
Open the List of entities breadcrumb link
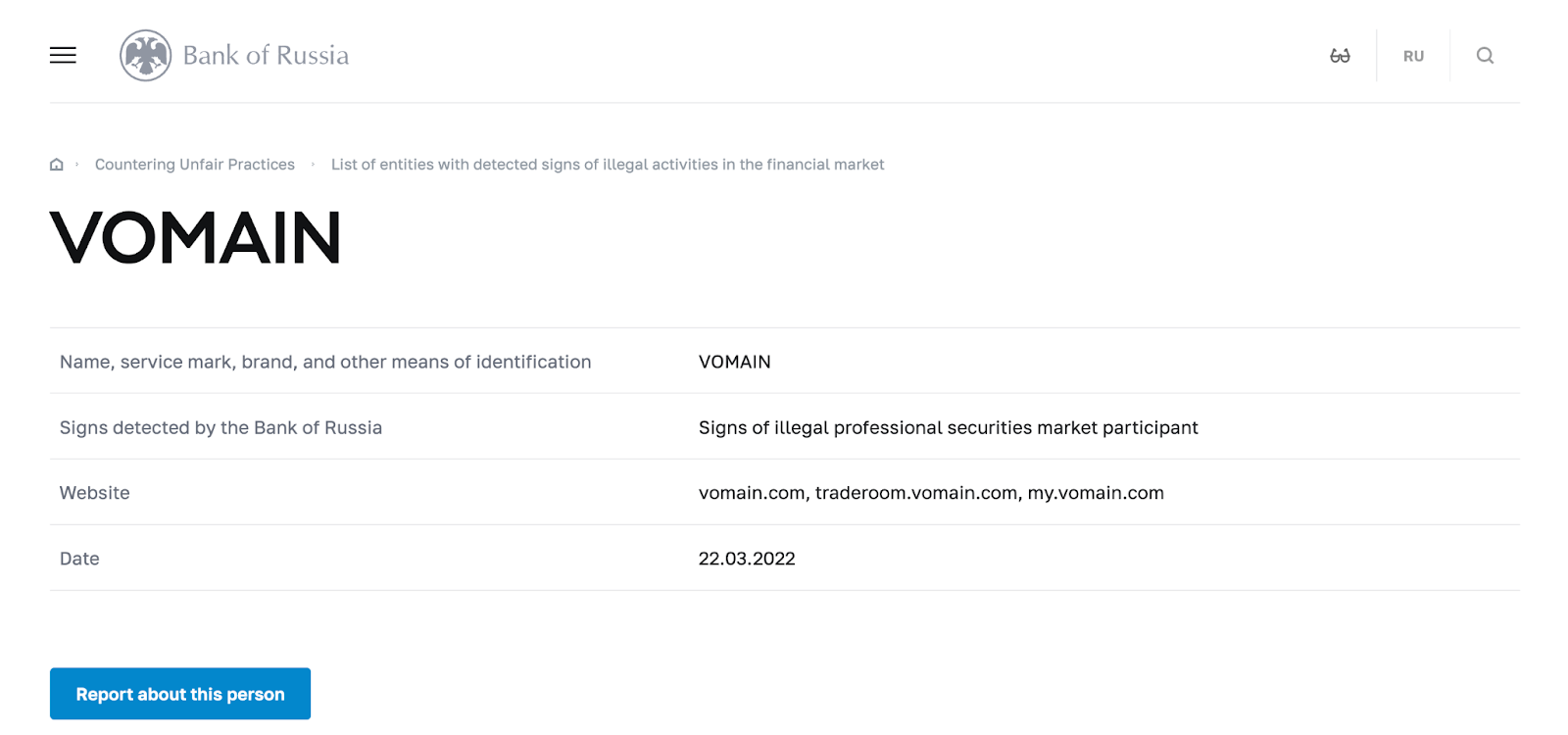coord(608,165)
